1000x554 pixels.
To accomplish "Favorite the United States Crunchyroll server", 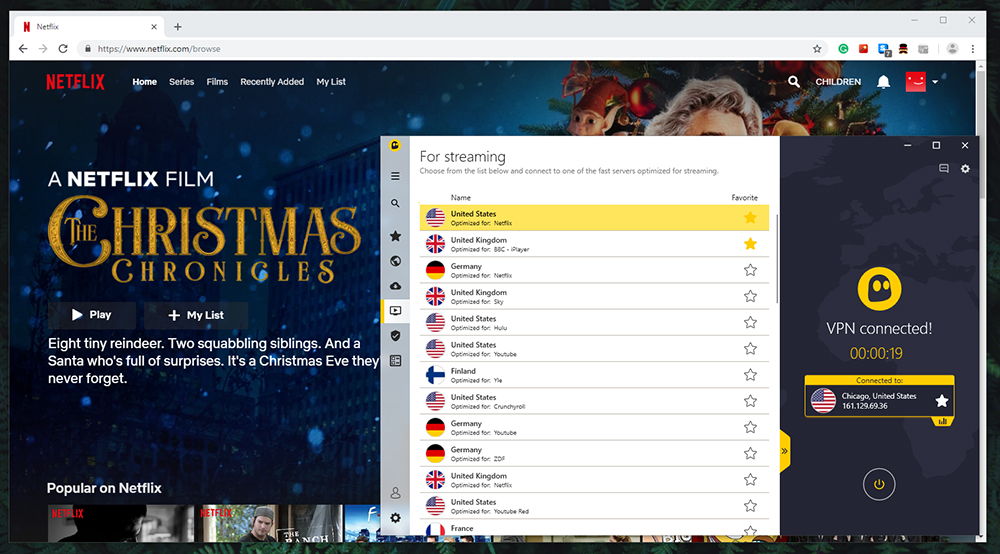I will [750, 401].
